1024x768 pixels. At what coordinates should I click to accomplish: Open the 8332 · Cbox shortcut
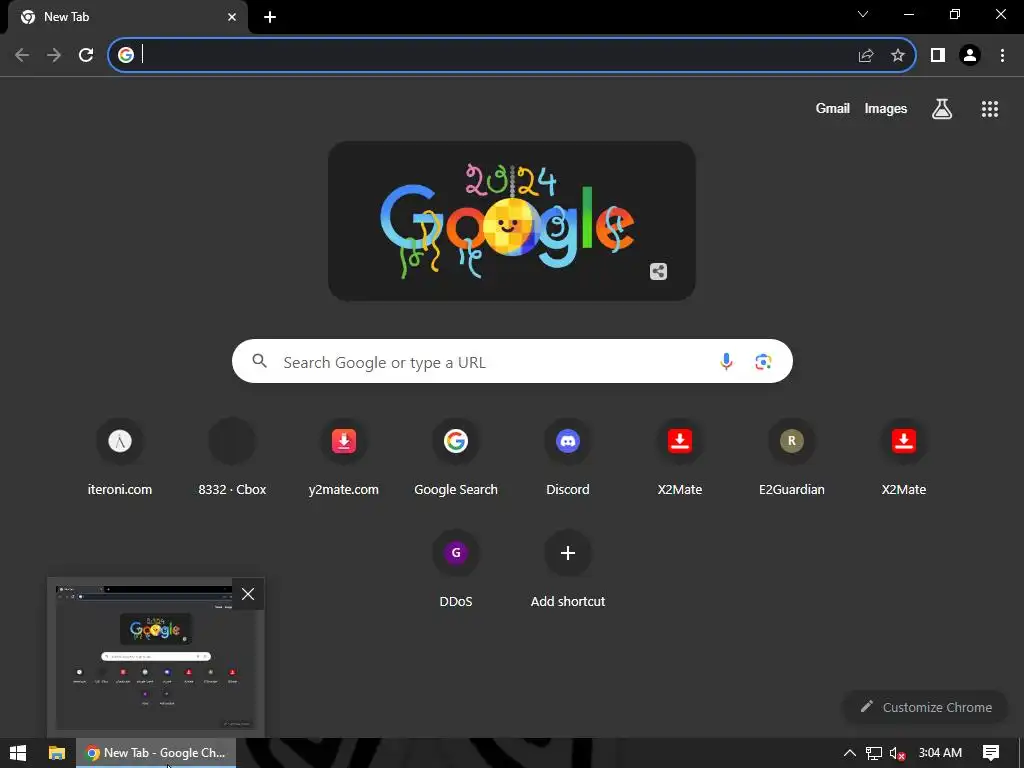pos(232,457)
